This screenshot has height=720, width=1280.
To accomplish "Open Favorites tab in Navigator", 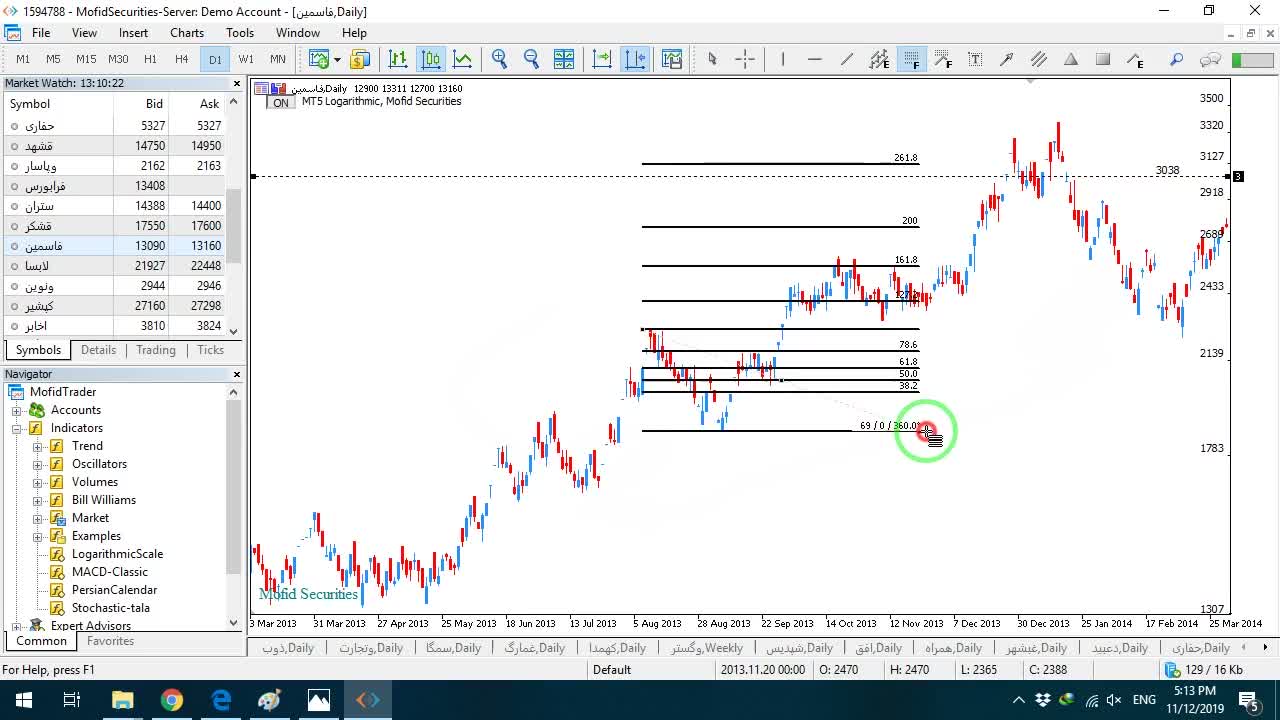I will pyautogui.click(x=110, y=641).
